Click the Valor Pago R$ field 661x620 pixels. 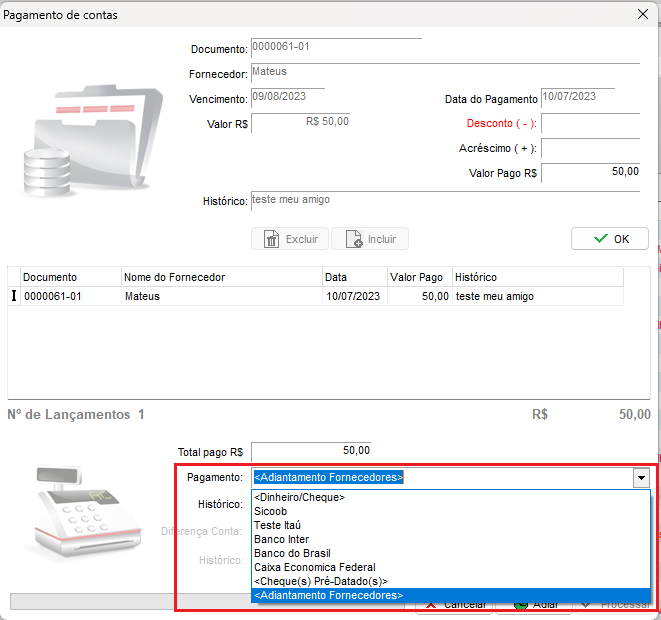[590, 173]
